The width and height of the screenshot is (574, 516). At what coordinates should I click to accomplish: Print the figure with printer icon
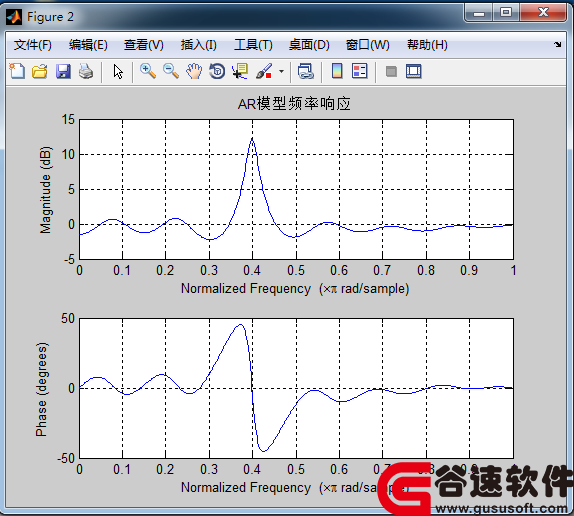(x=86, y=71)
